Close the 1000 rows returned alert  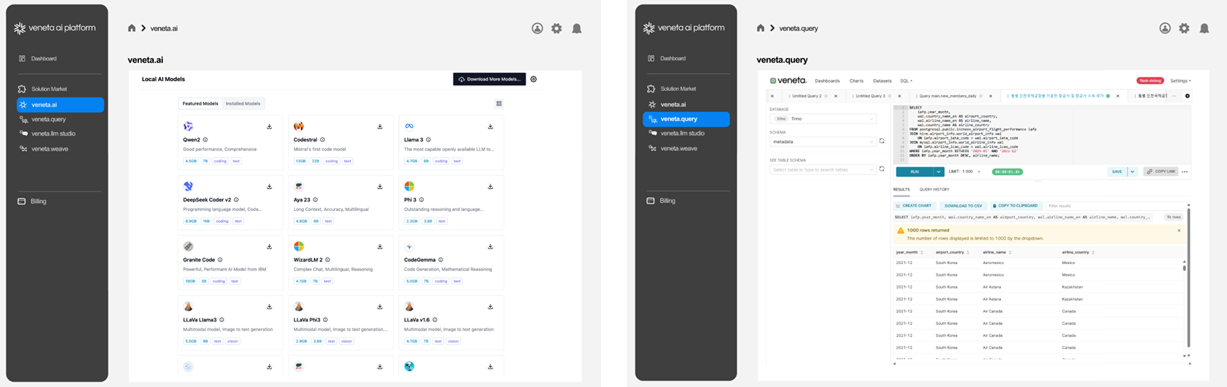point(1179,230)
